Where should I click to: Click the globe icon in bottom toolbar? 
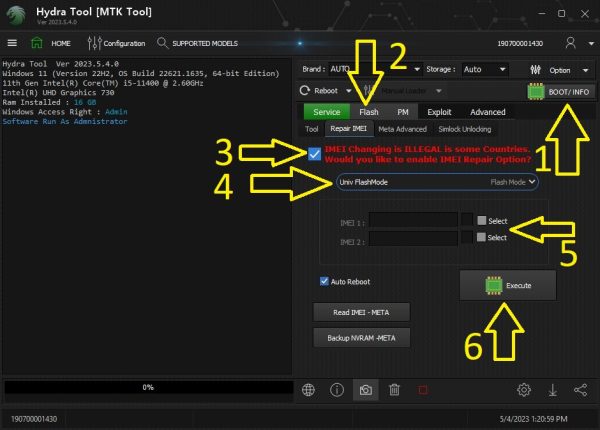[308, 390]
